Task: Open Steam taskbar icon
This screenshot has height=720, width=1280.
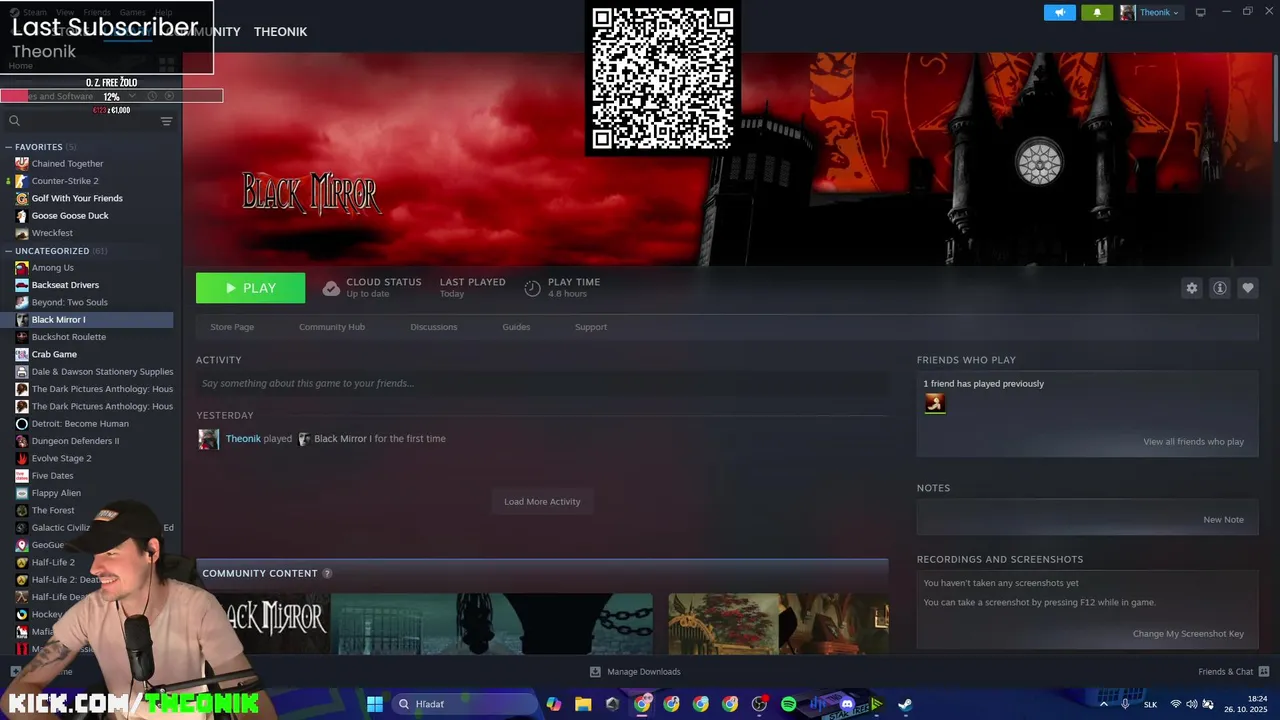Action: point(905,704)
